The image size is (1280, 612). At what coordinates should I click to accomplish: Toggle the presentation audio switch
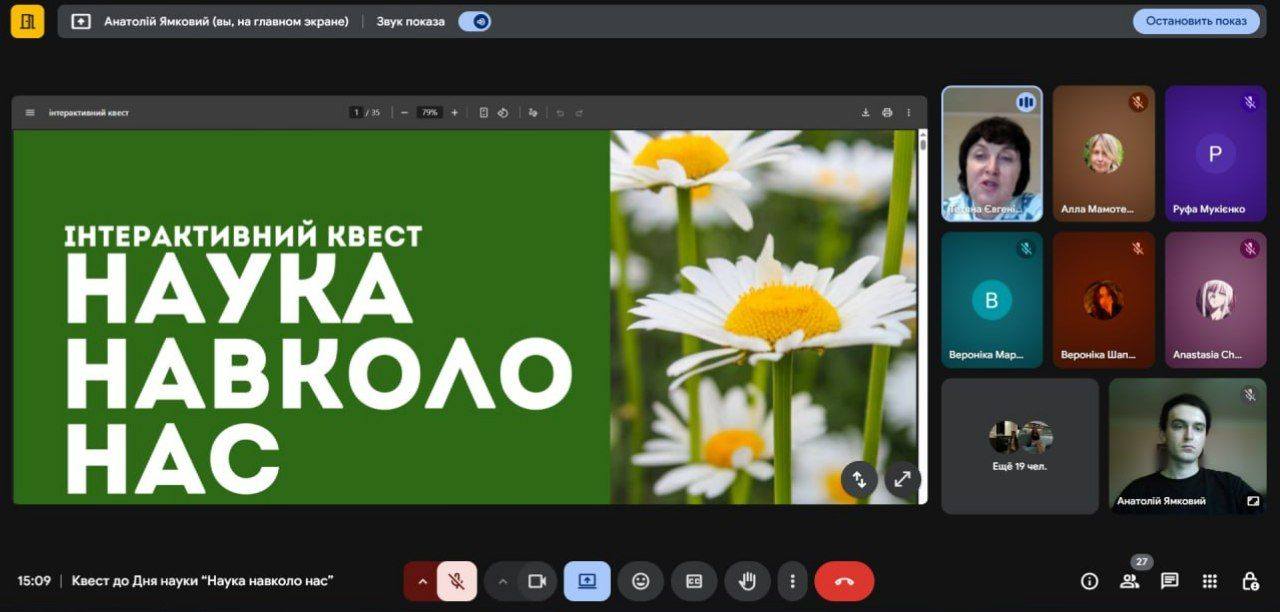pyautogui.click(x=475, y=21)
